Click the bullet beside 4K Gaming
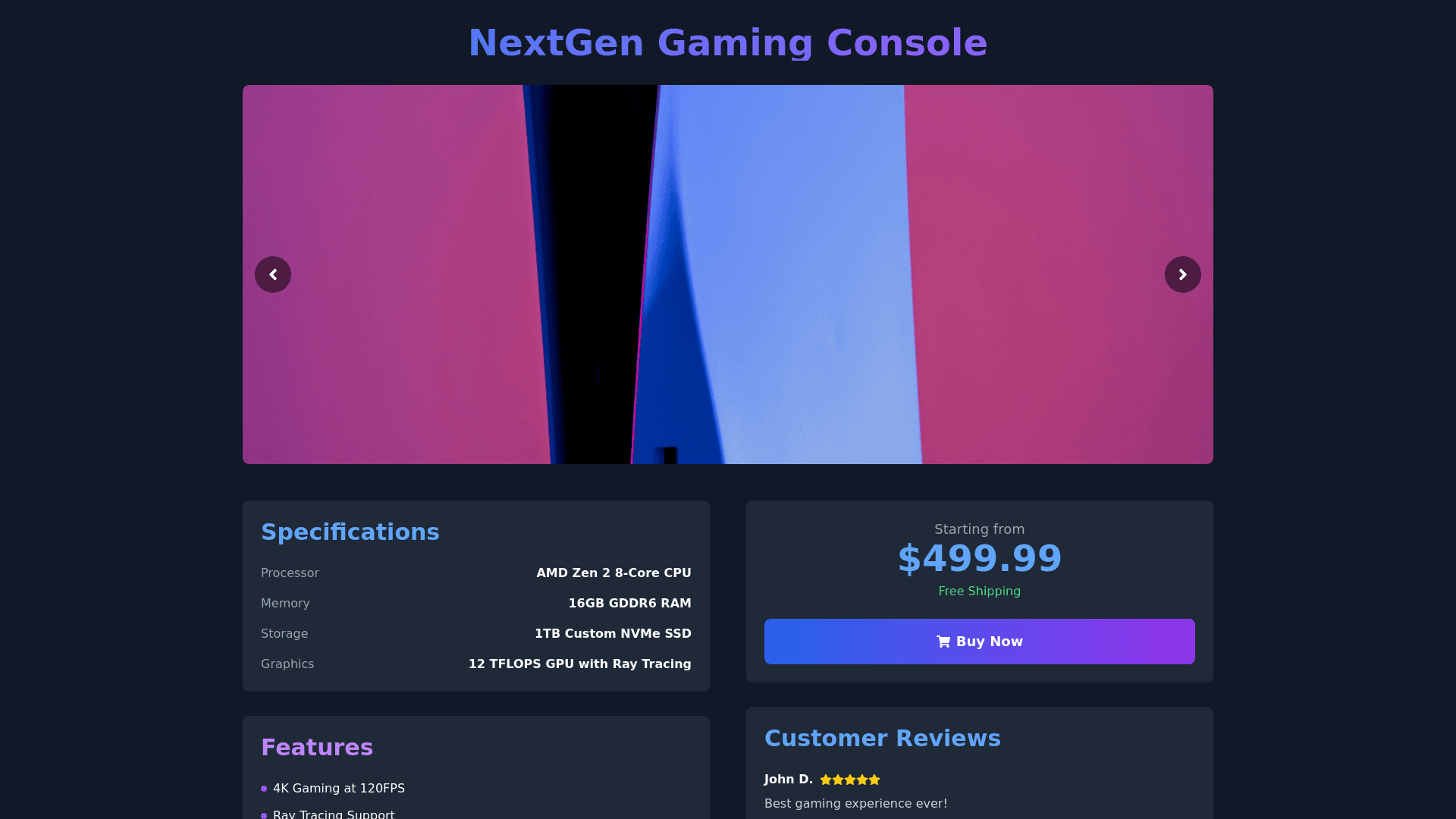This screenshot has height=819, width=1456. coord(264,789)
